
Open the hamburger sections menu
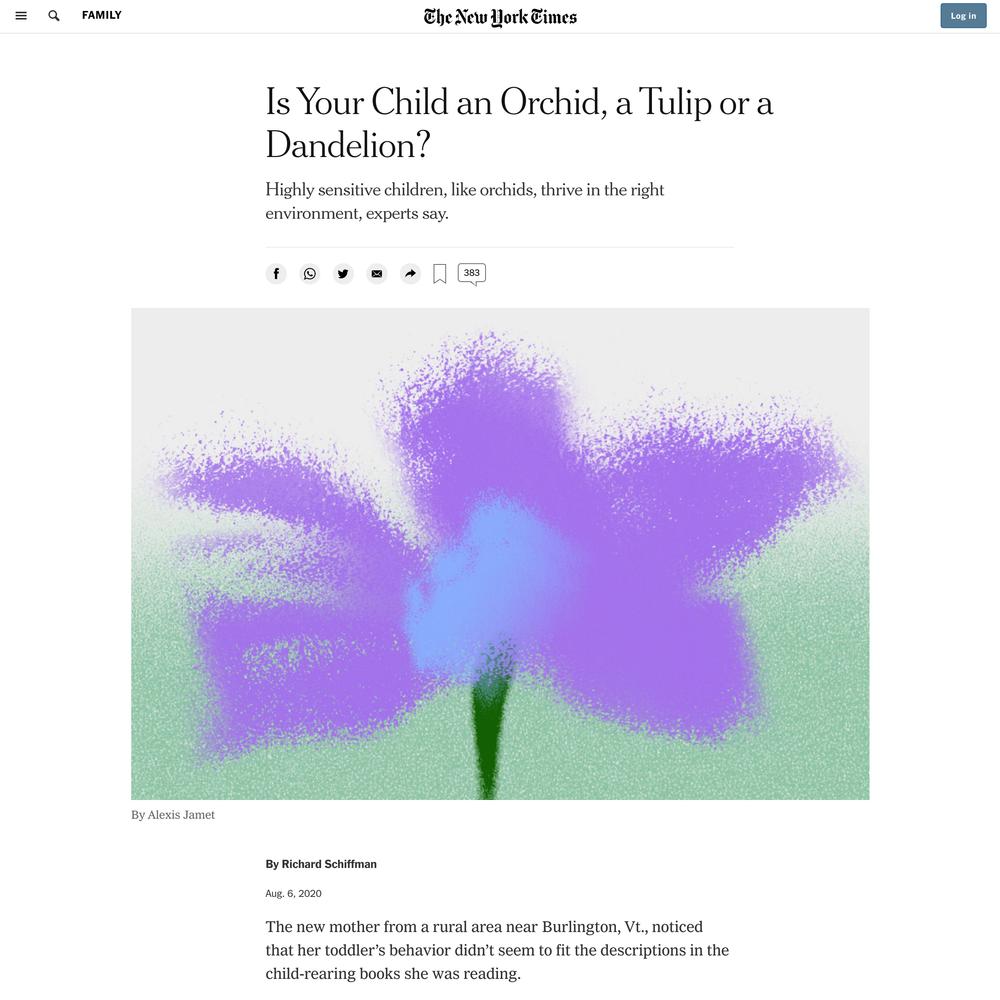point(21,15)
